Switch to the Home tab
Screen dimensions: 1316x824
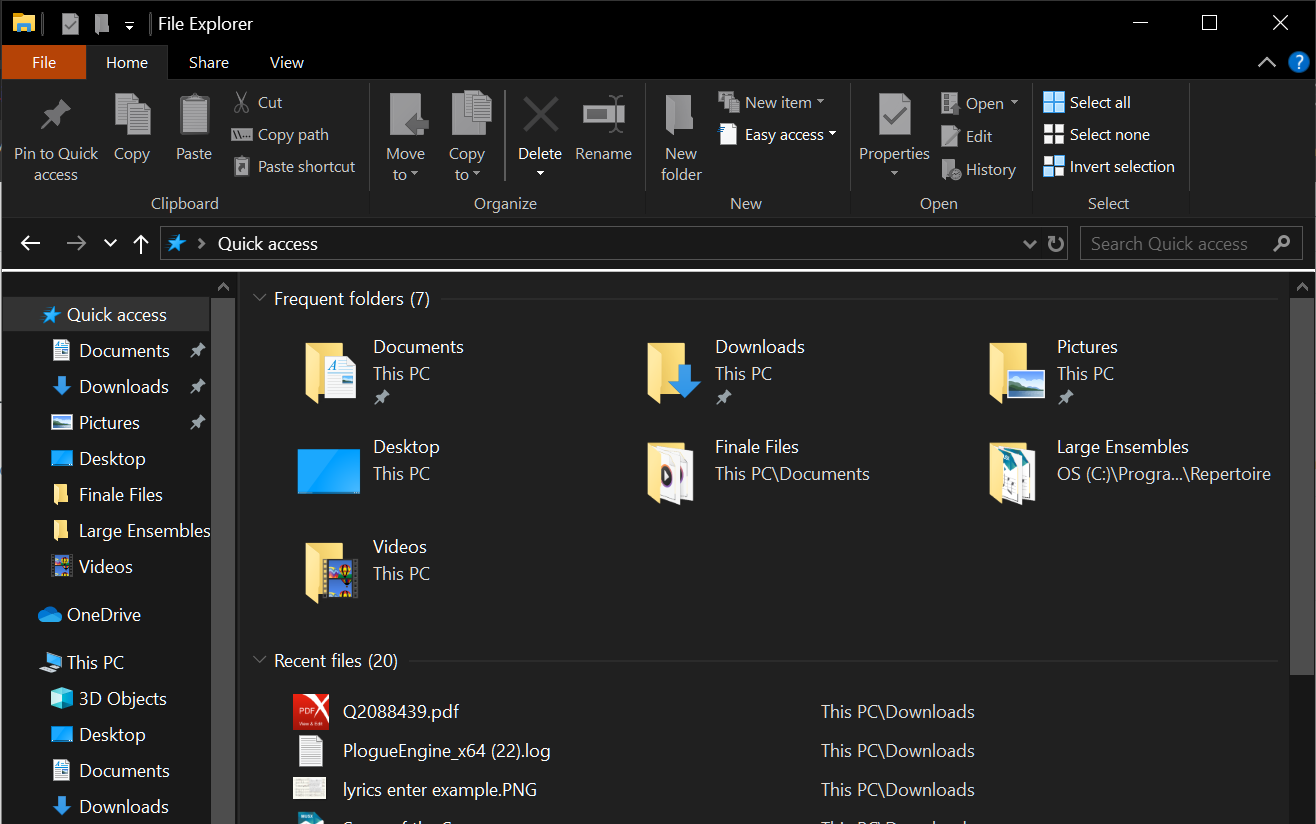tap(127, 62)
